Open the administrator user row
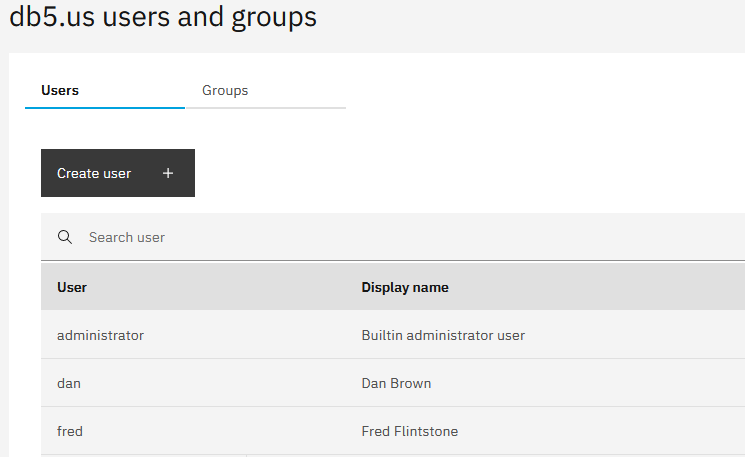745x457 pixels. (393, 335)
